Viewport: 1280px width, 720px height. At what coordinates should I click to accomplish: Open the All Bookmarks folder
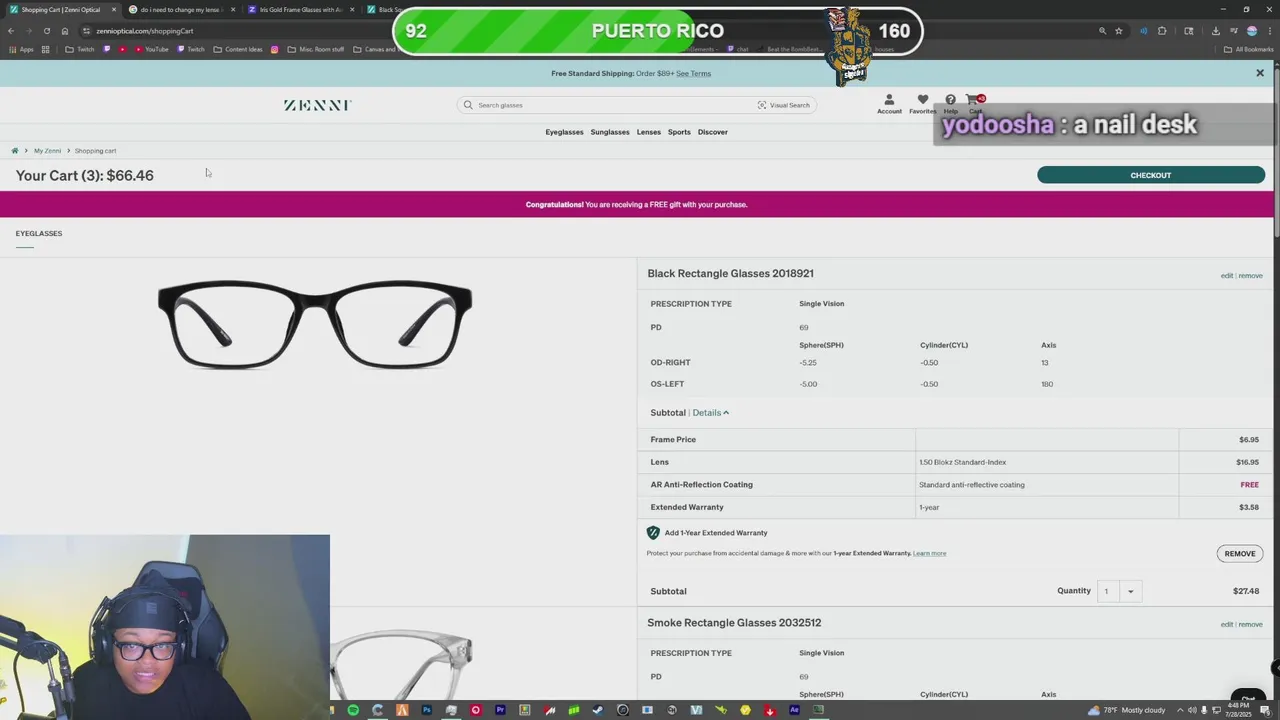pos(1249,49)
